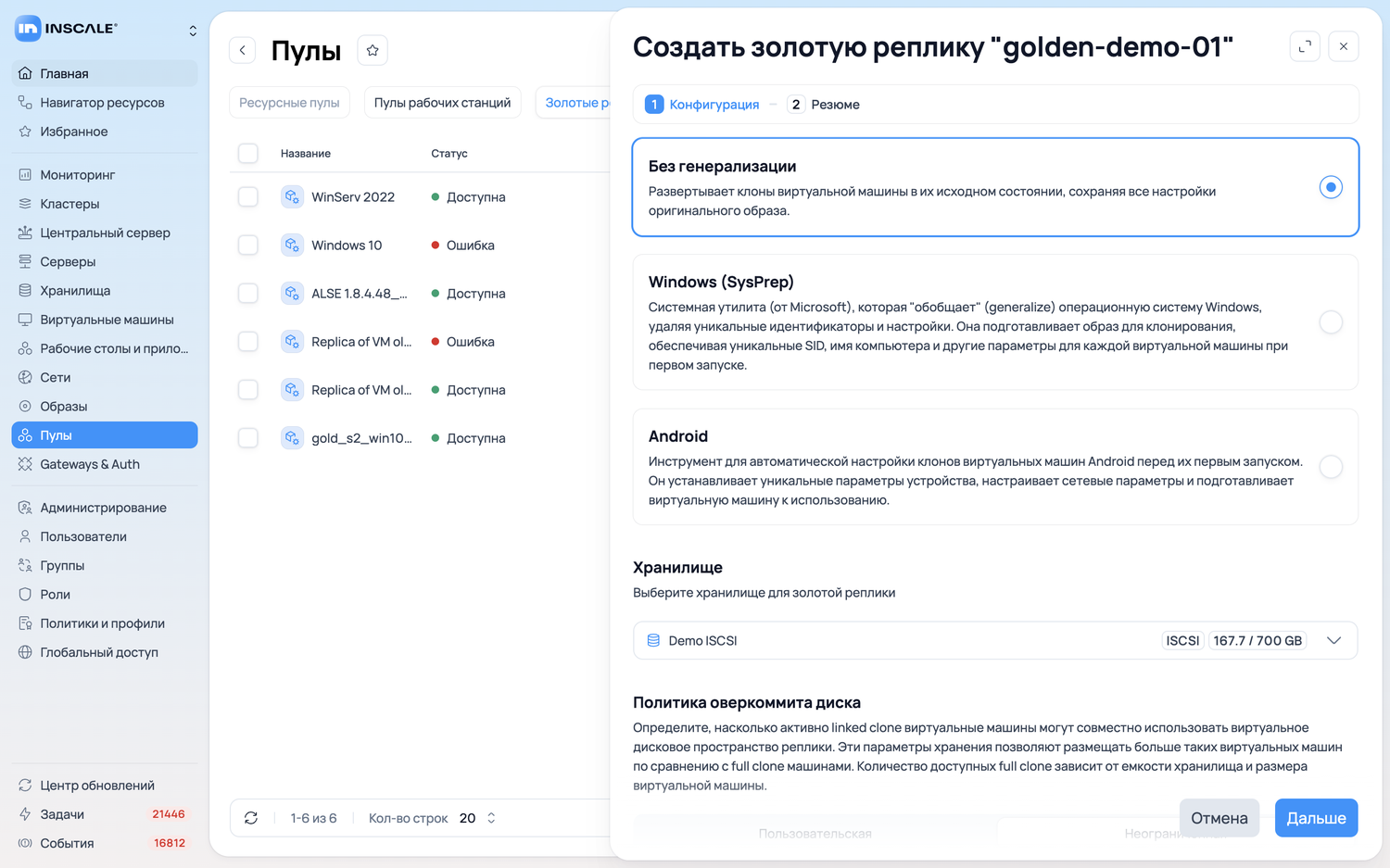Go back using the arrow next to Пулы
Image resolution: width=1390 pixels, height=868 pixels.
click(243, 50)
